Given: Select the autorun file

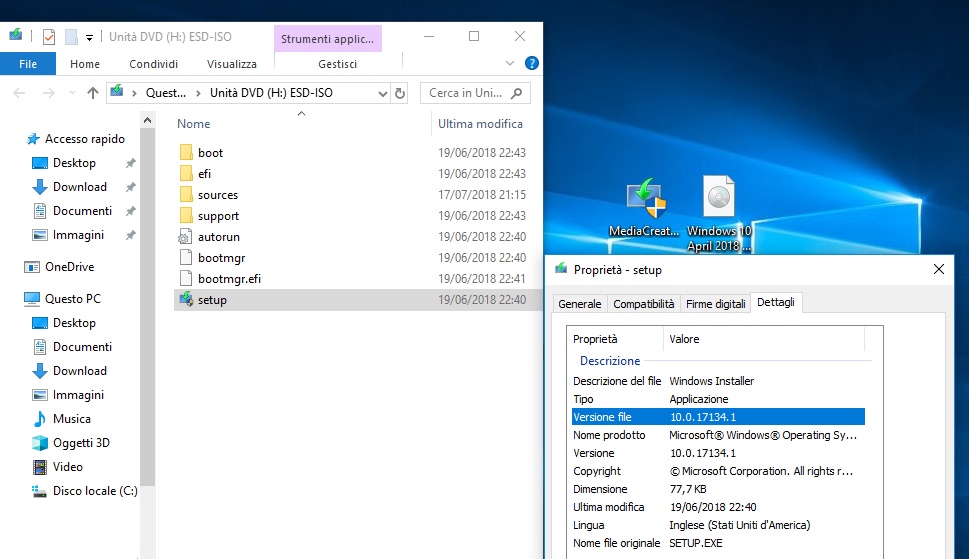Looking at the screenshot, I should click(219, 237).
